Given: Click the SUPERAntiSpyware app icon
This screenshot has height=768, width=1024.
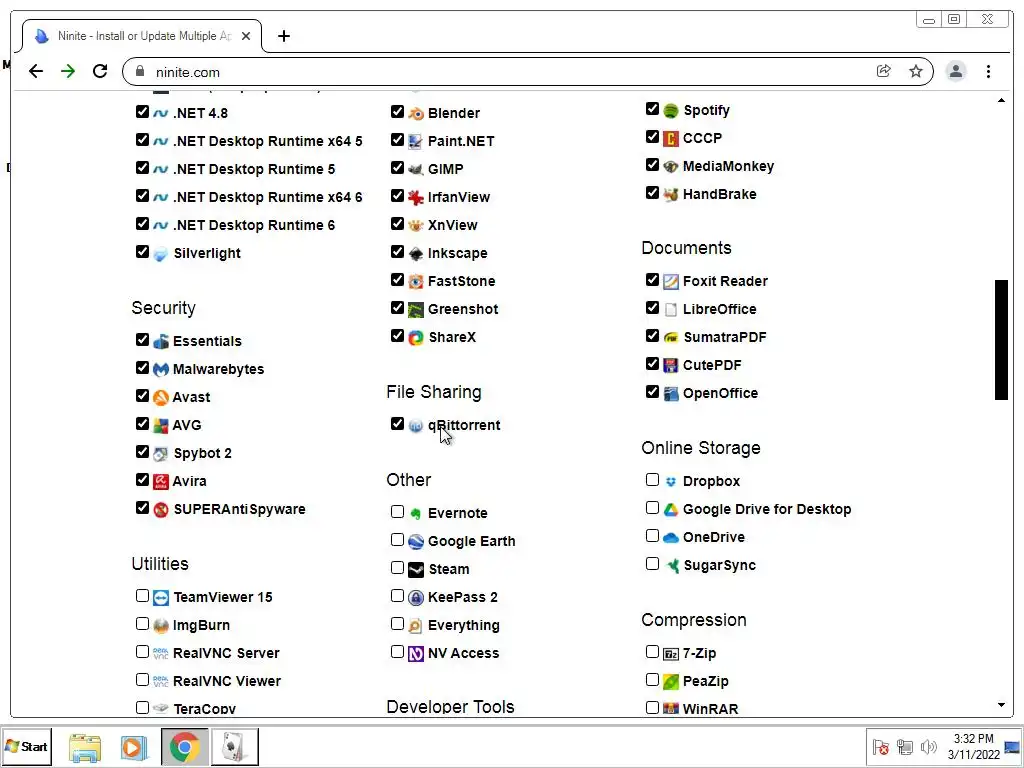Looking at the screenshot, I should [x=161, y=510].
